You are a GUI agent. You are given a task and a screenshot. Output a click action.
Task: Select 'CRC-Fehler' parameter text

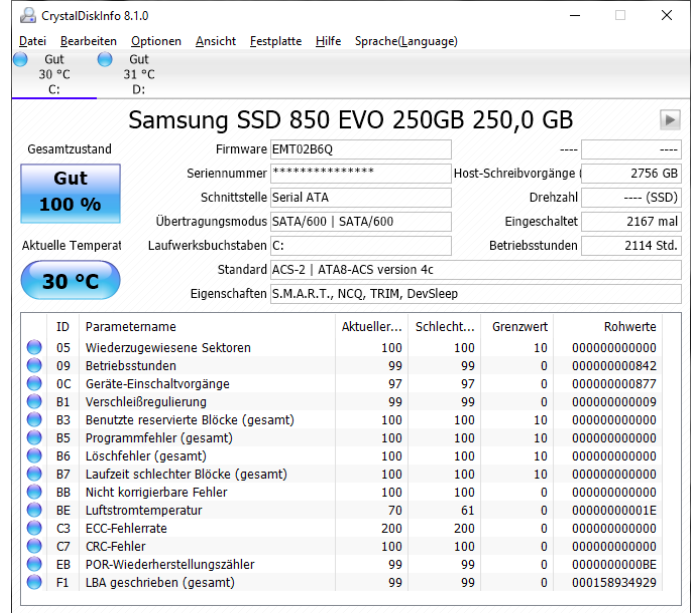[115, 546]
